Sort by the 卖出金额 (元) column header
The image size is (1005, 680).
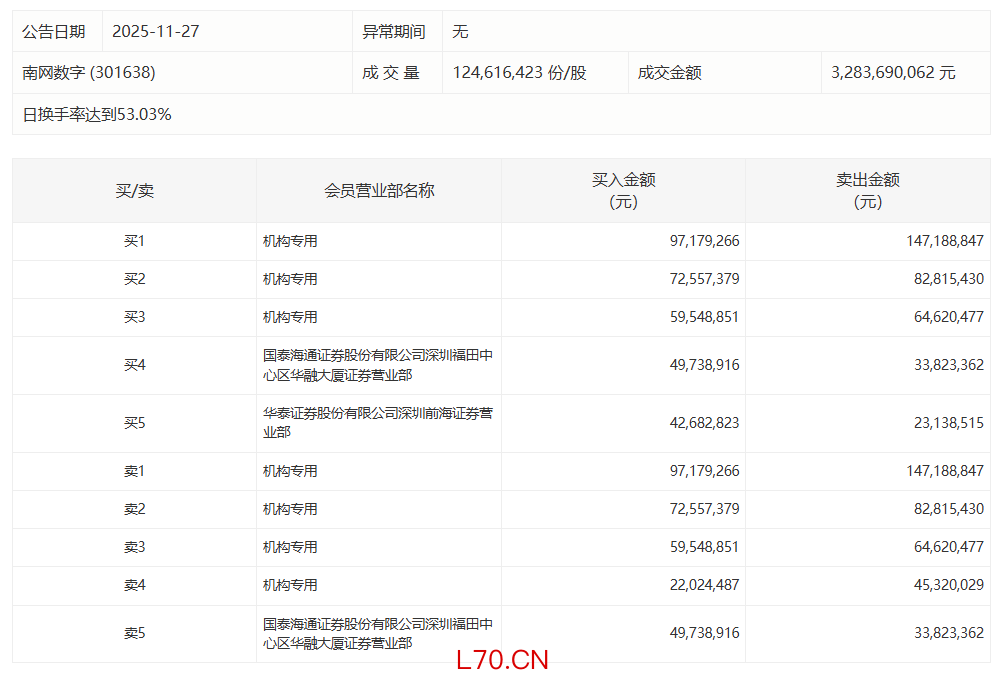click(x=867, y=191)
